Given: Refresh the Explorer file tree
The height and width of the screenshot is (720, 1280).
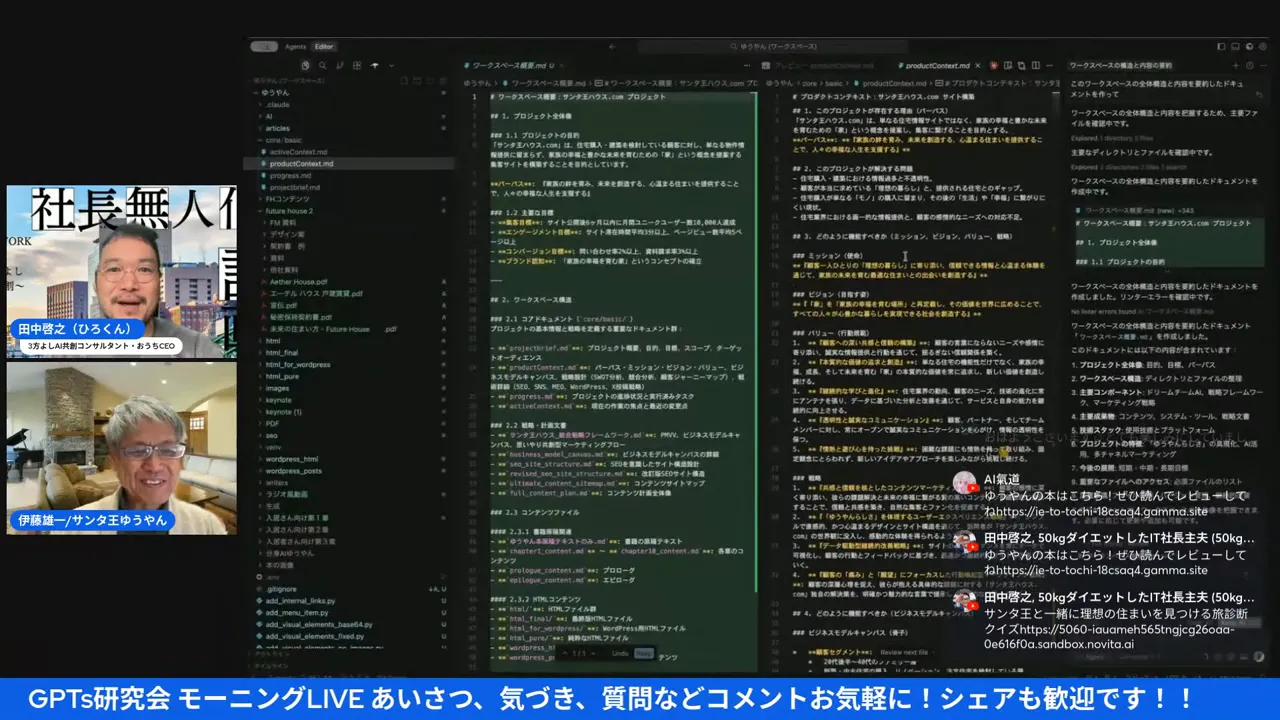Looking at the screenshot, I should (x=430, y=81).
